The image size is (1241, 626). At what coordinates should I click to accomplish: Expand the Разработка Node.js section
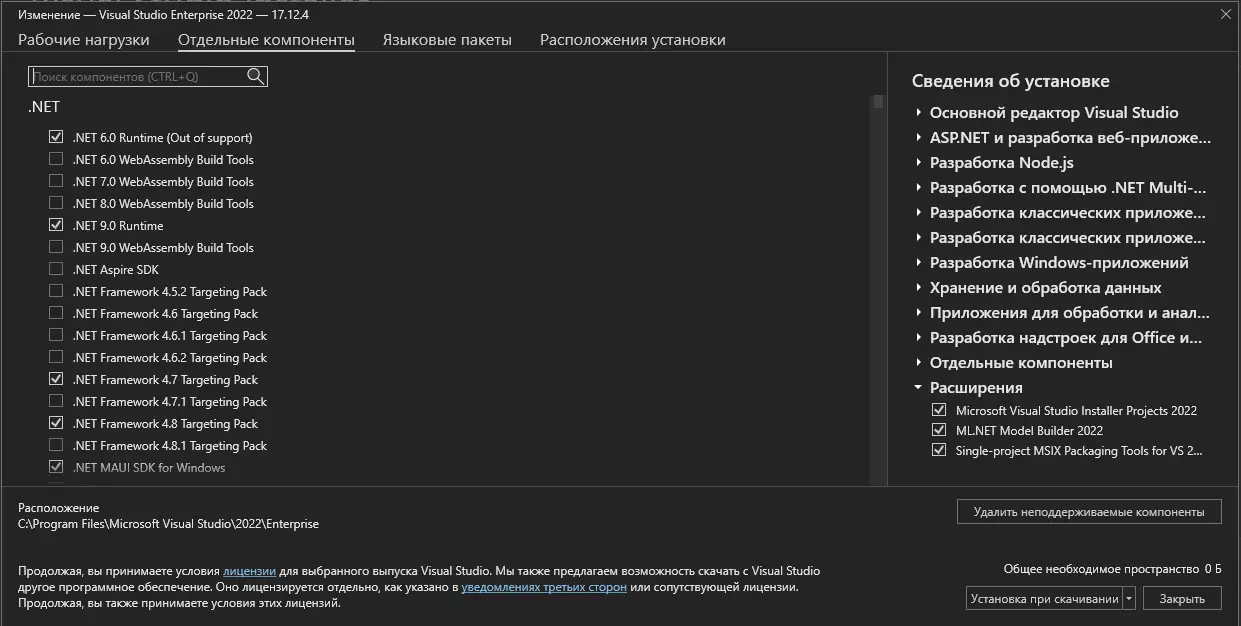click(919, 163)
